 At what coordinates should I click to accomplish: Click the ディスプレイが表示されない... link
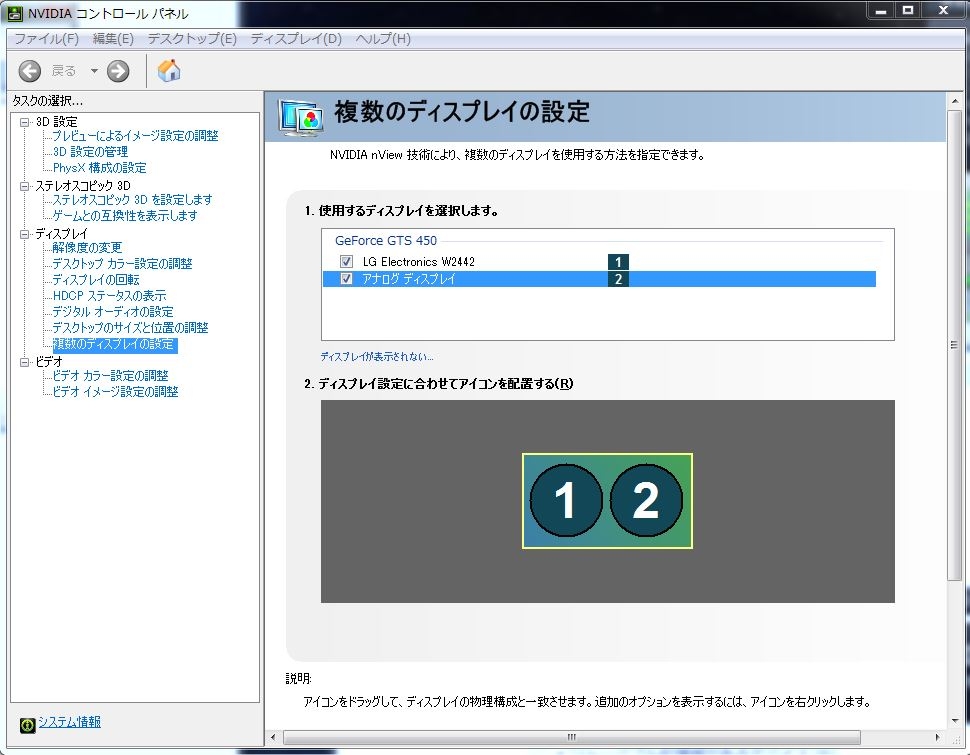point(377,357)
